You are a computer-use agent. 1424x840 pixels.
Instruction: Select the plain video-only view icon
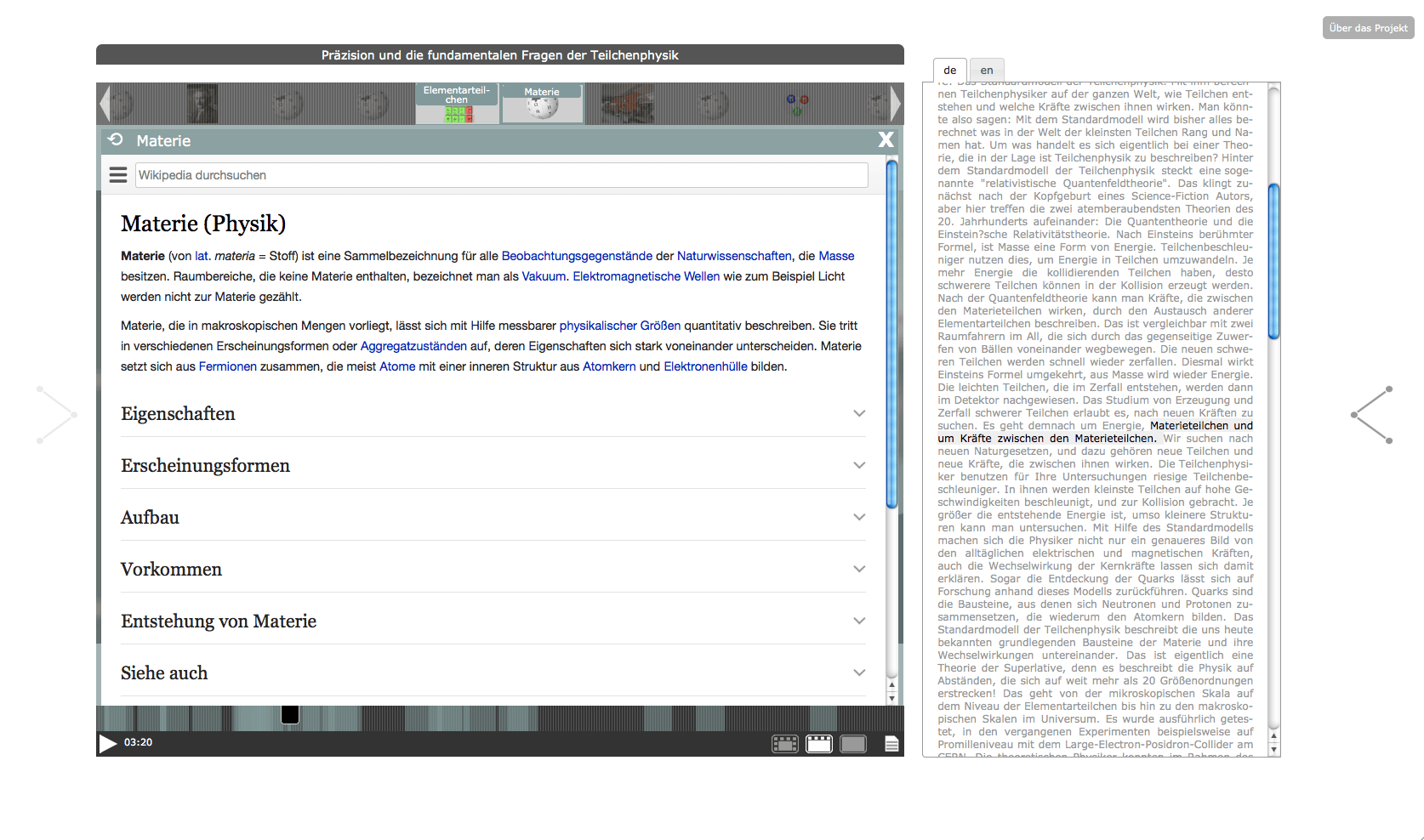pyautogui.click(x=852, y=744)
